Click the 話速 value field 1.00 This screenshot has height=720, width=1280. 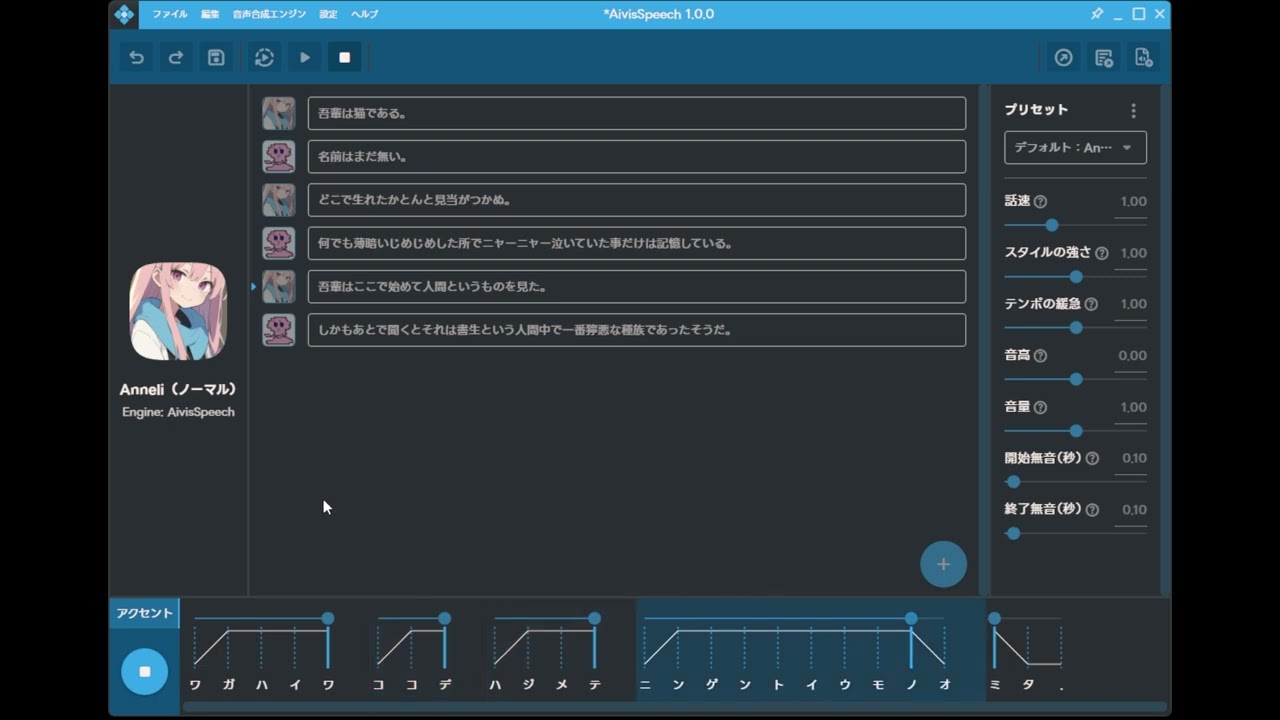(x=1131, y=202)
